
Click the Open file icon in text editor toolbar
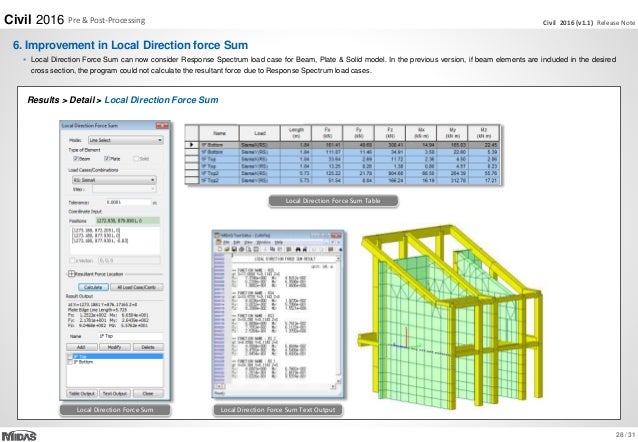pos(227,249)
